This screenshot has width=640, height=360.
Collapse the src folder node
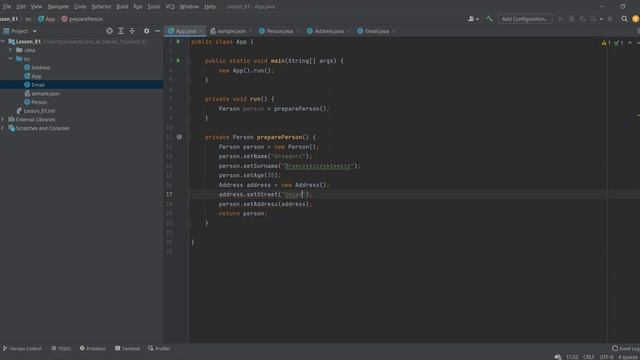(11, 59)
